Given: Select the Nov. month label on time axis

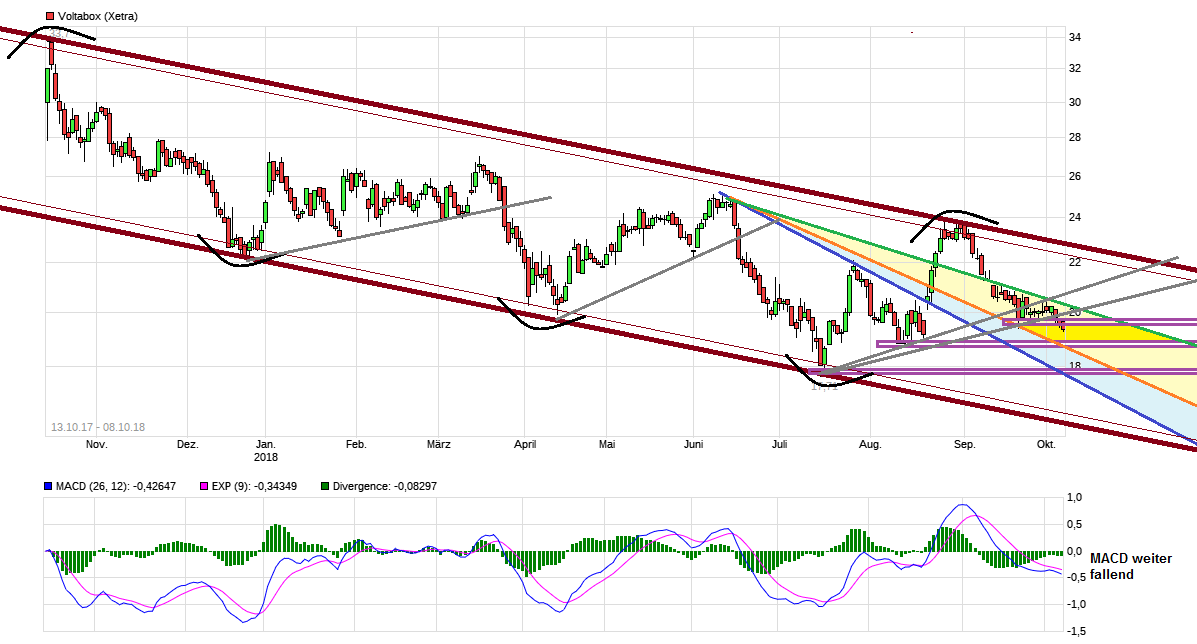Looking at the screenshot, I should [96, 444].
